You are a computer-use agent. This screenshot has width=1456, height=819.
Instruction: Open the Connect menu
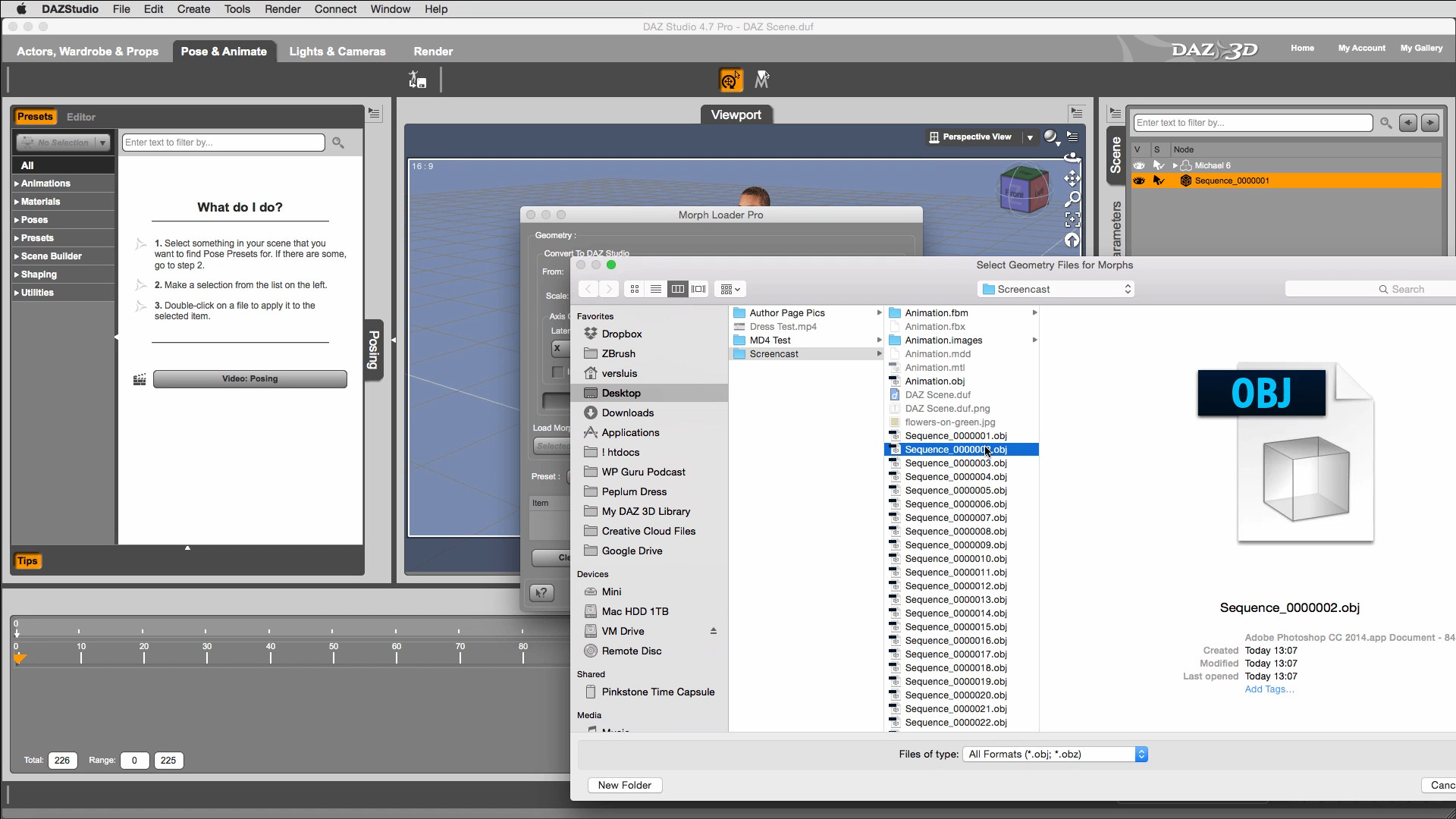pos(335,9)
